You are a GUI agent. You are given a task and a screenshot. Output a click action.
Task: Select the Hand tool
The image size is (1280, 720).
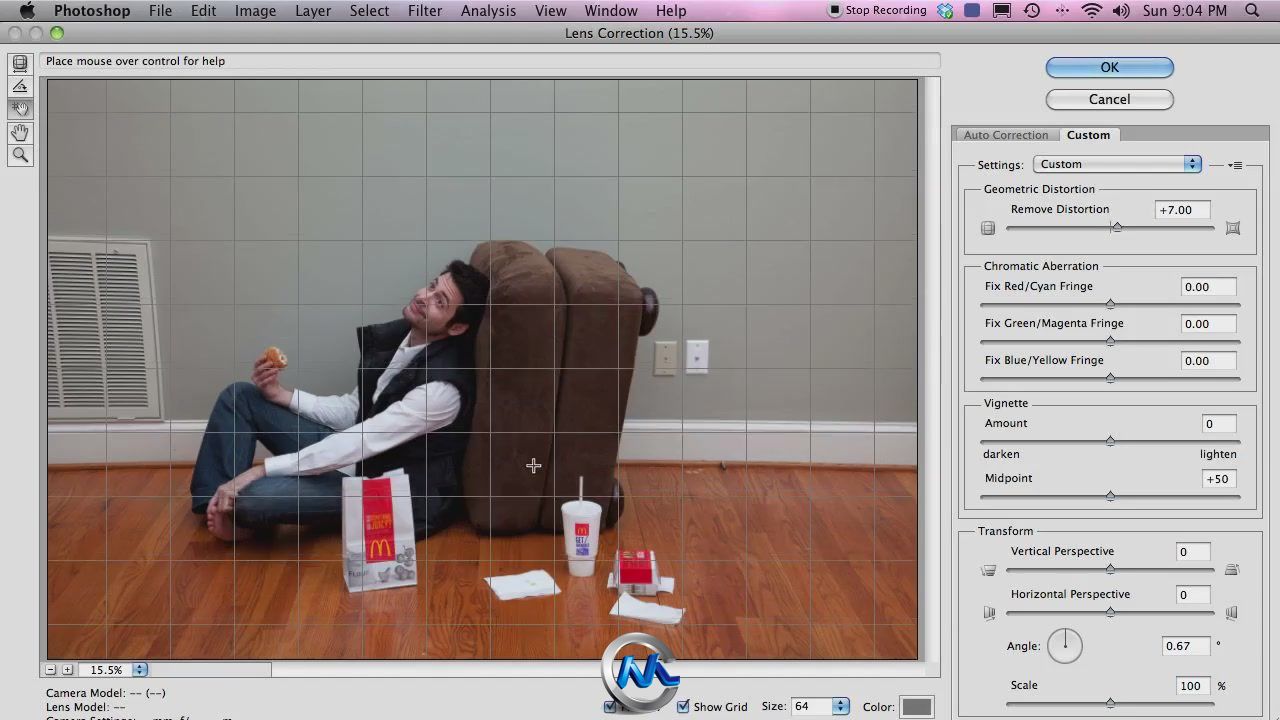tap(20, 132)
